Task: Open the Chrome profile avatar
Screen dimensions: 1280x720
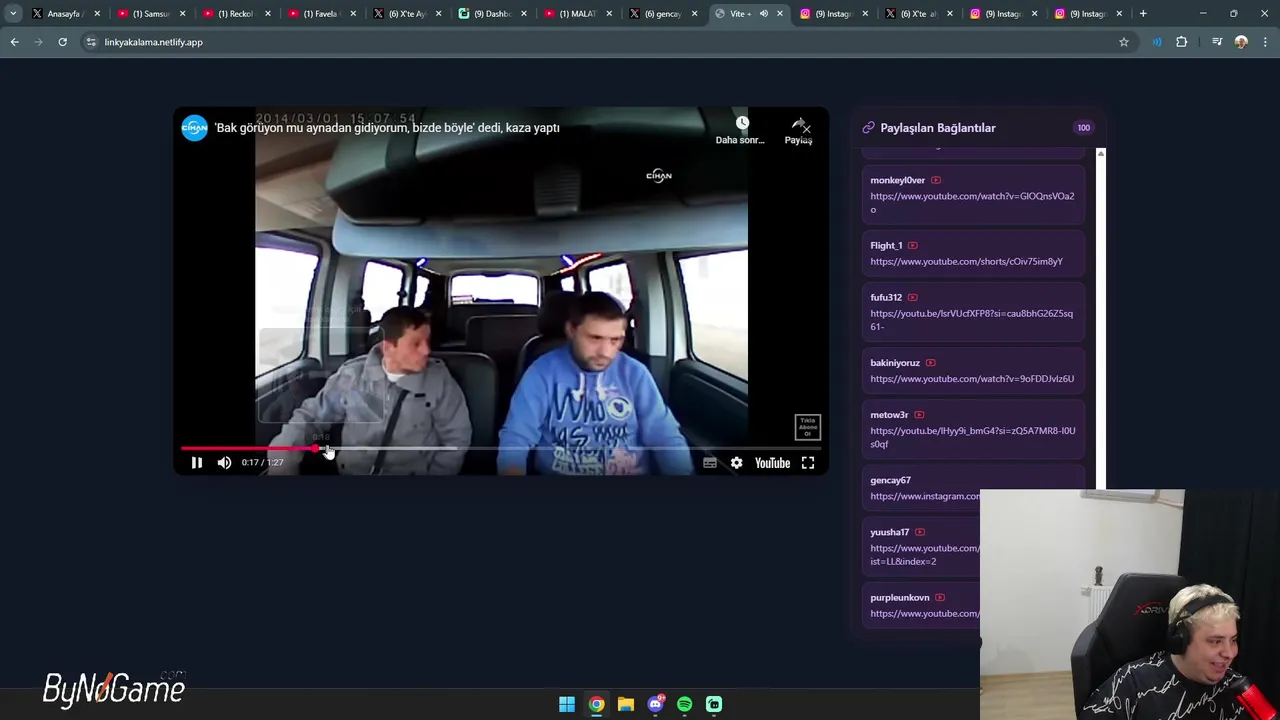Action: pyautogui.click(x=1241, y=42)
